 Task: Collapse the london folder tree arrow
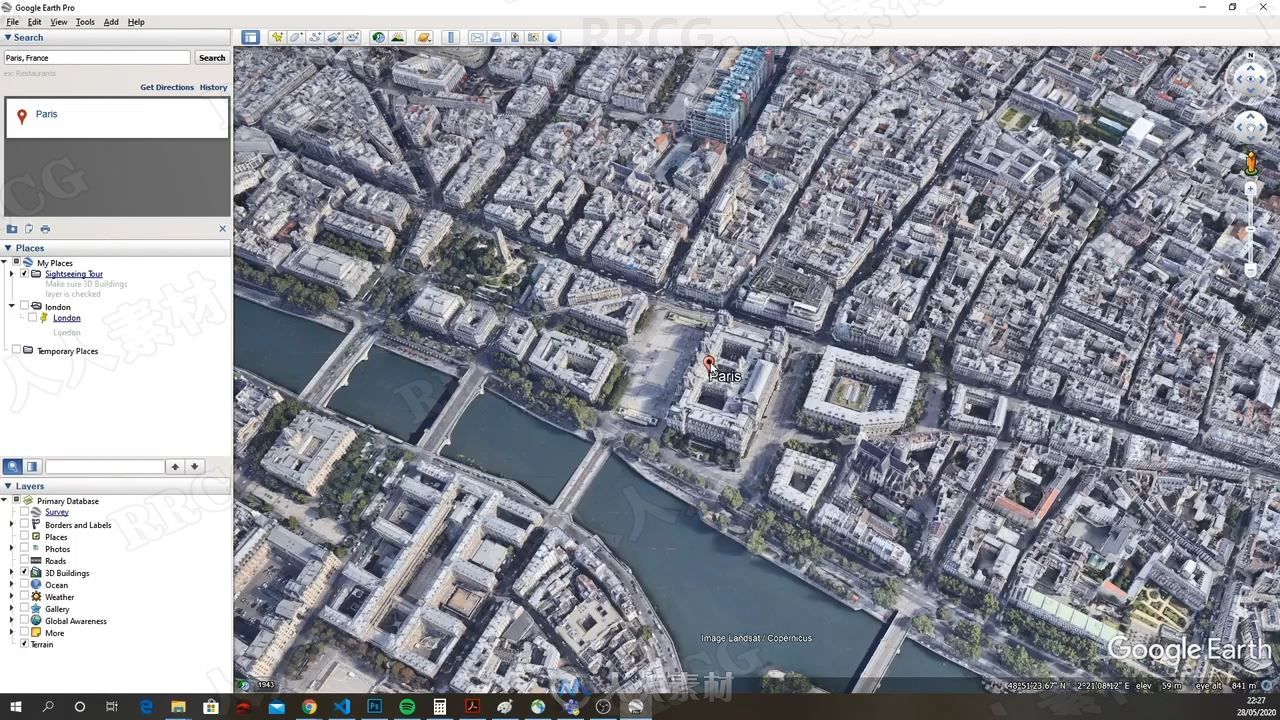pos(12,306)
